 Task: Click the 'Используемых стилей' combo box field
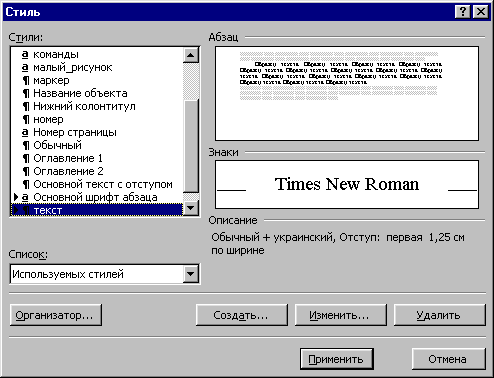click(105, 274)
